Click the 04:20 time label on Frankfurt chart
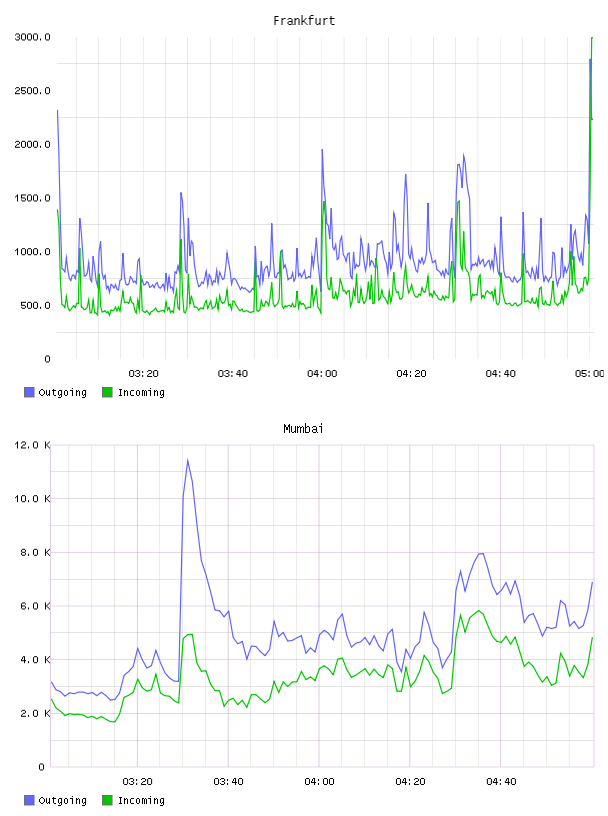 (x=411, y=374)
